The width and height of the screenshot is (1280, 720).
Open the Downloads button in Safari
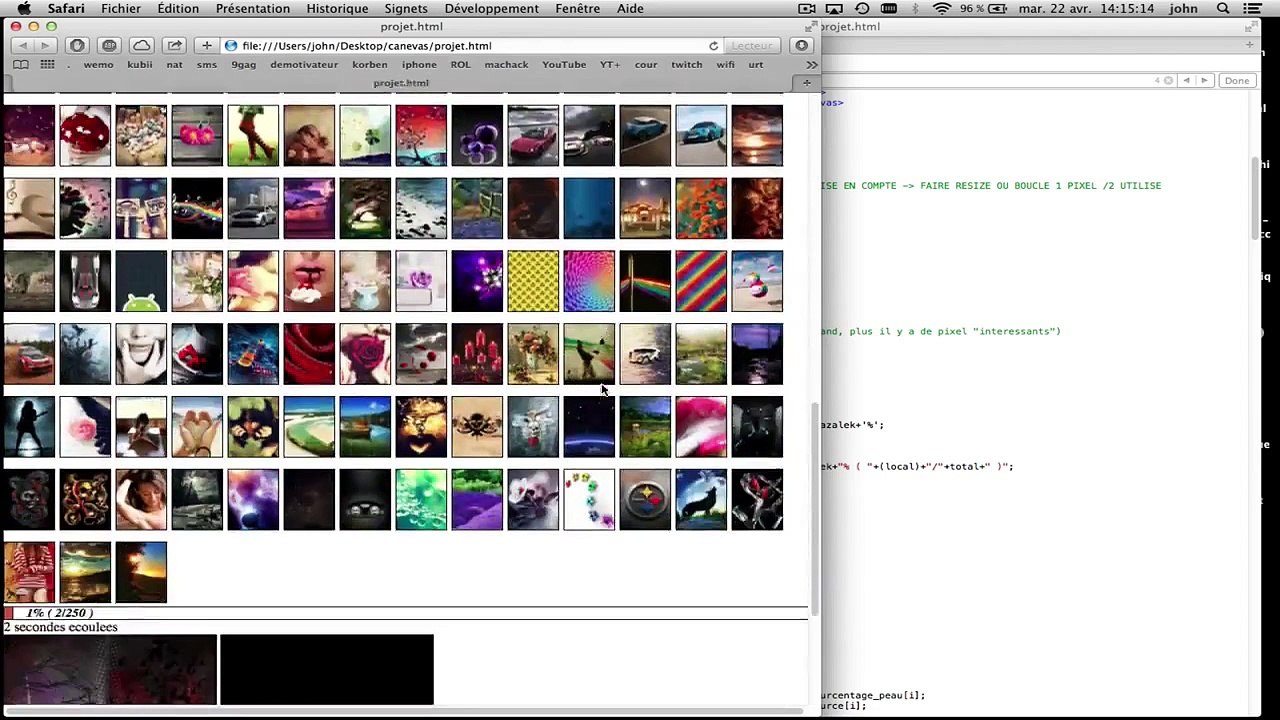[x=802, y=46]
